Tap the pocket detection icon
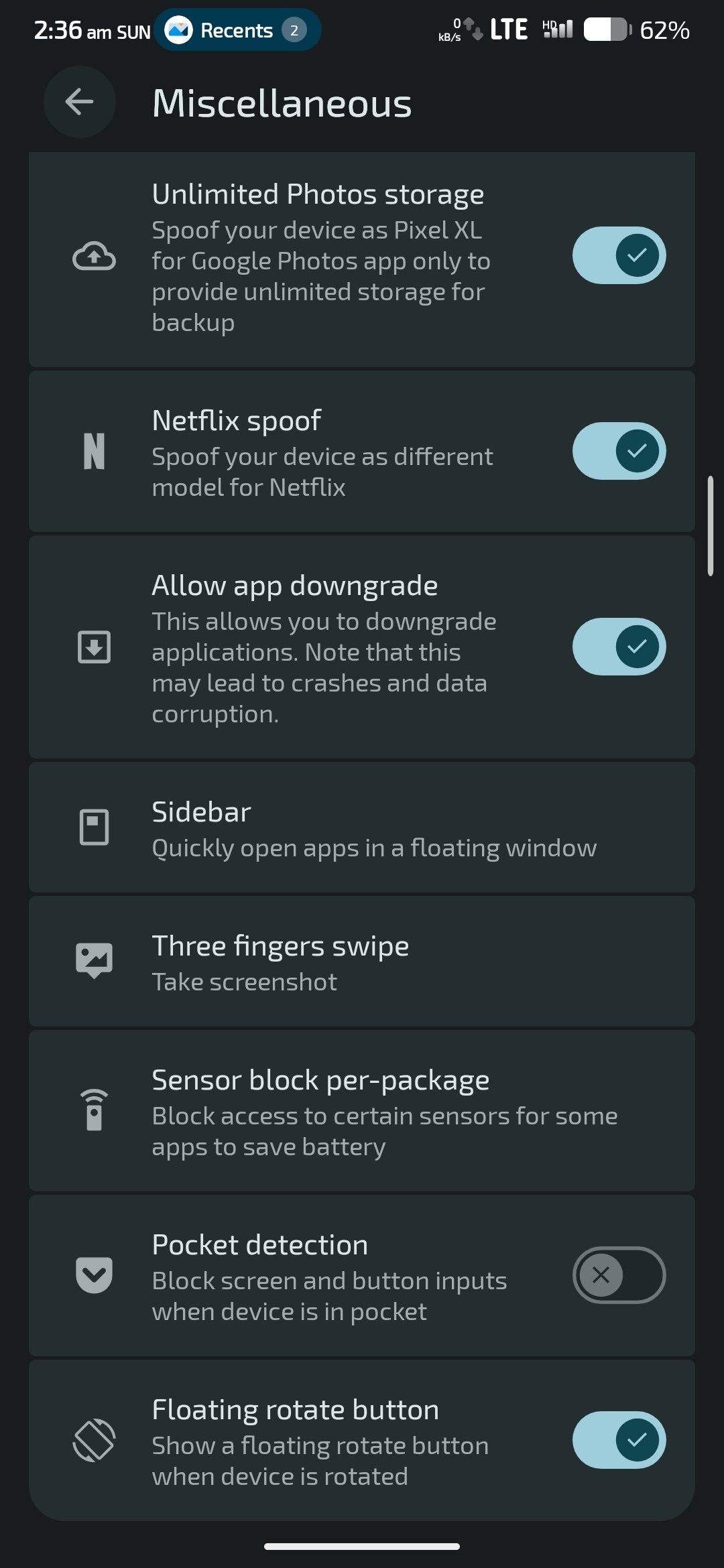Viewport: 724px width, 1568px height. point(94,1275)
